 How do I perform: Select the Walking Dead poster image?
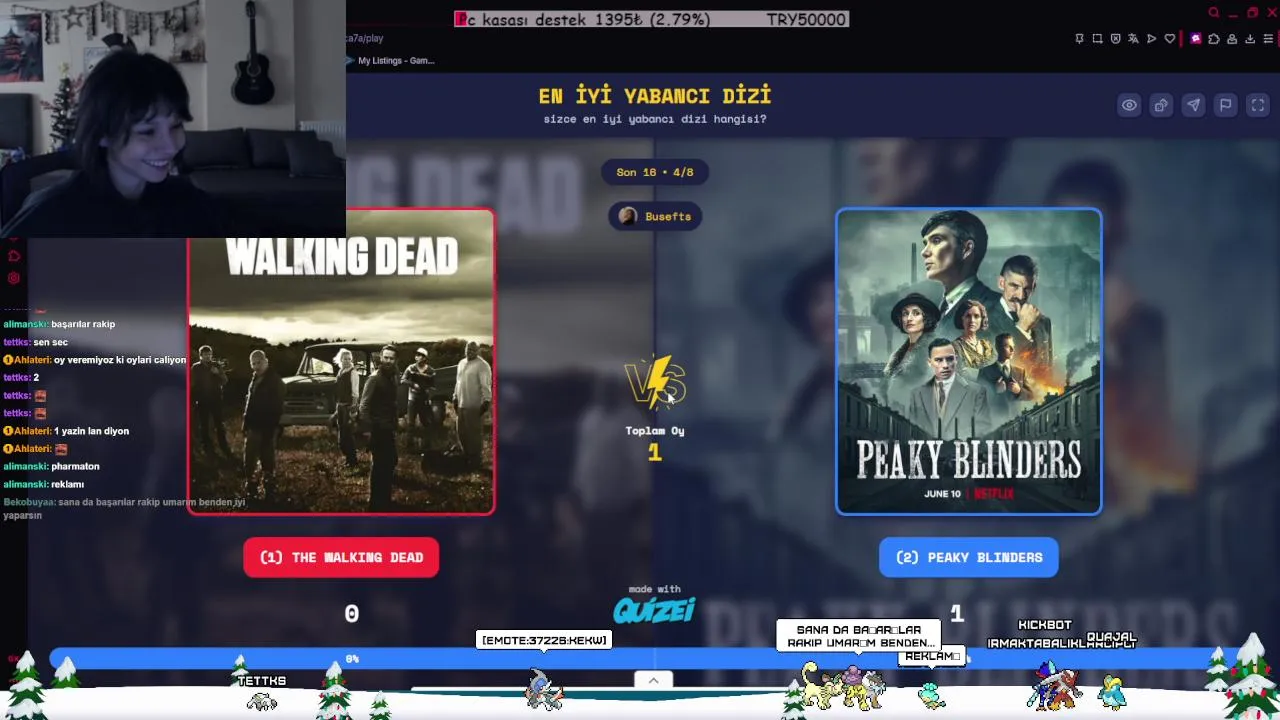341,362
